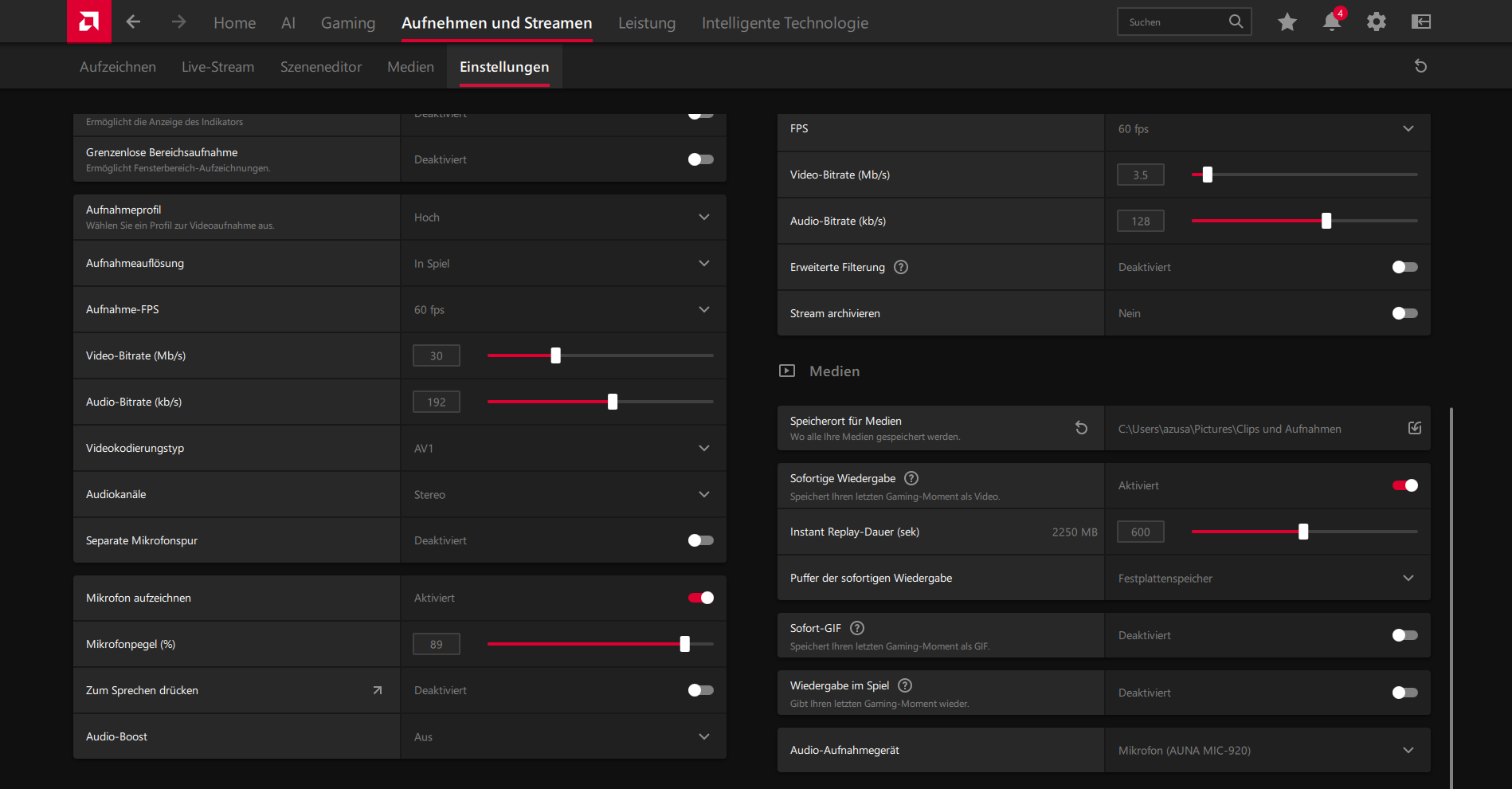Open the settings gear icon
The height and width of the screenshot is (789, 1512).
[x=1377, y=22]
